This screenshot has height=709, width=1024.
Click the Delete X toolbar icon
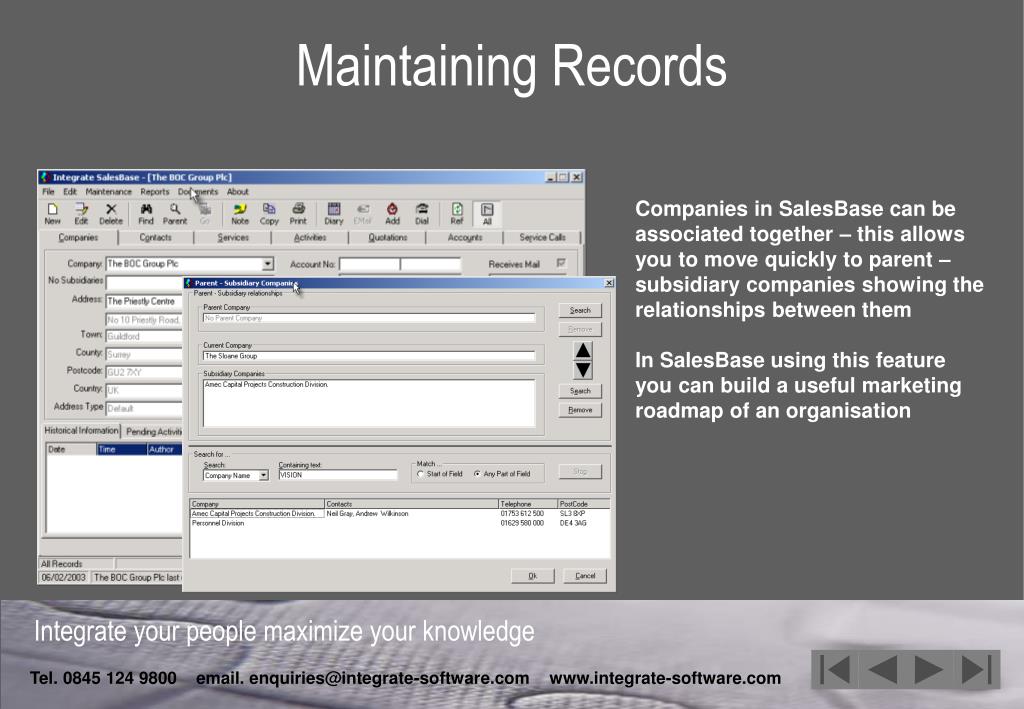[111, 213]
